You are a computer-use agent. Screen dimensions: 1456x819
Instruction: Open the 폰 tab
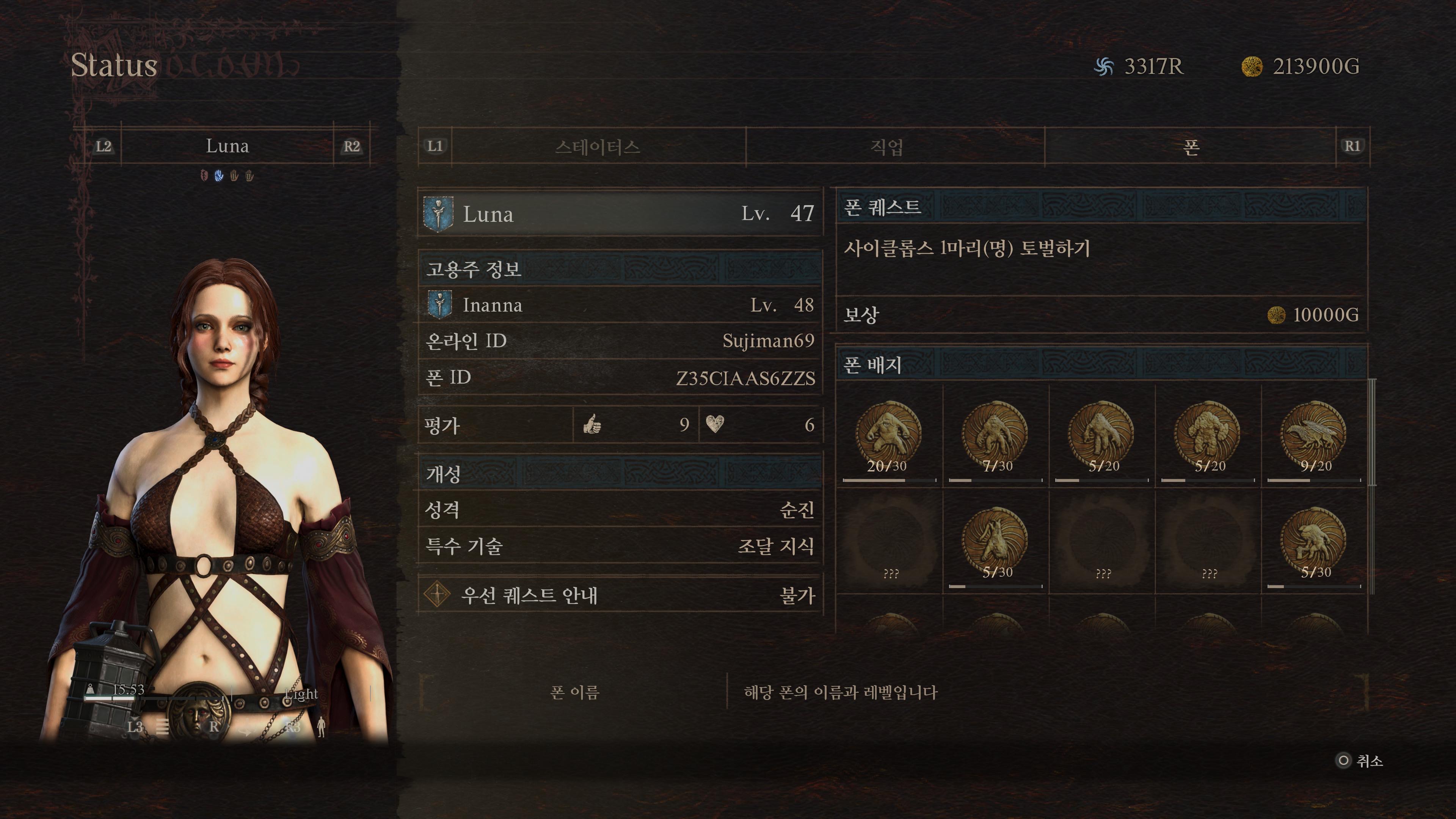[x=1190, y=147]
